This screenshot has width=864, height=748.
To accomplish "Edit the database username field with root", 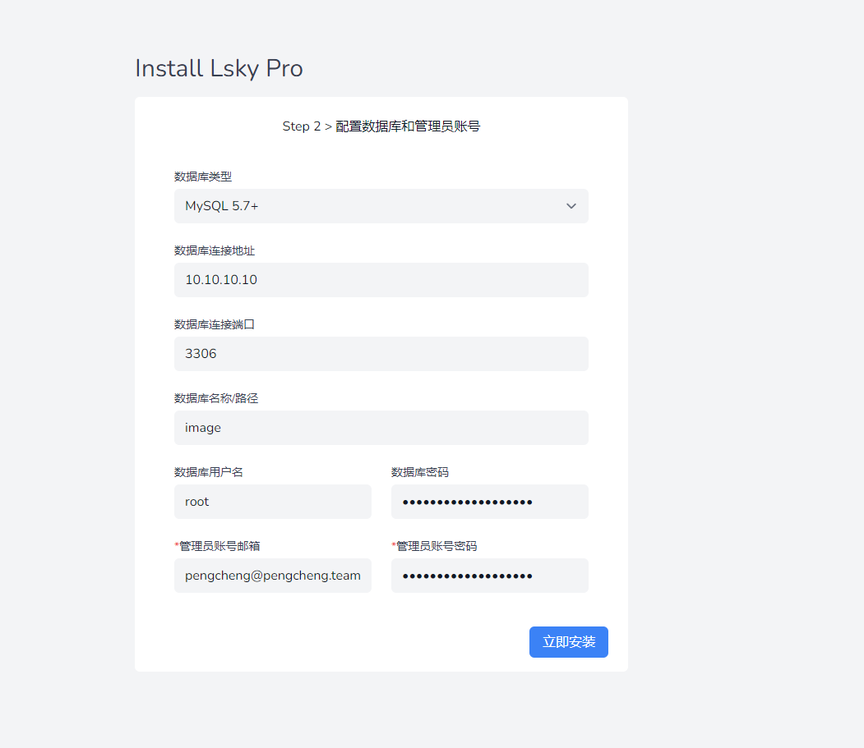I will 273,502.
